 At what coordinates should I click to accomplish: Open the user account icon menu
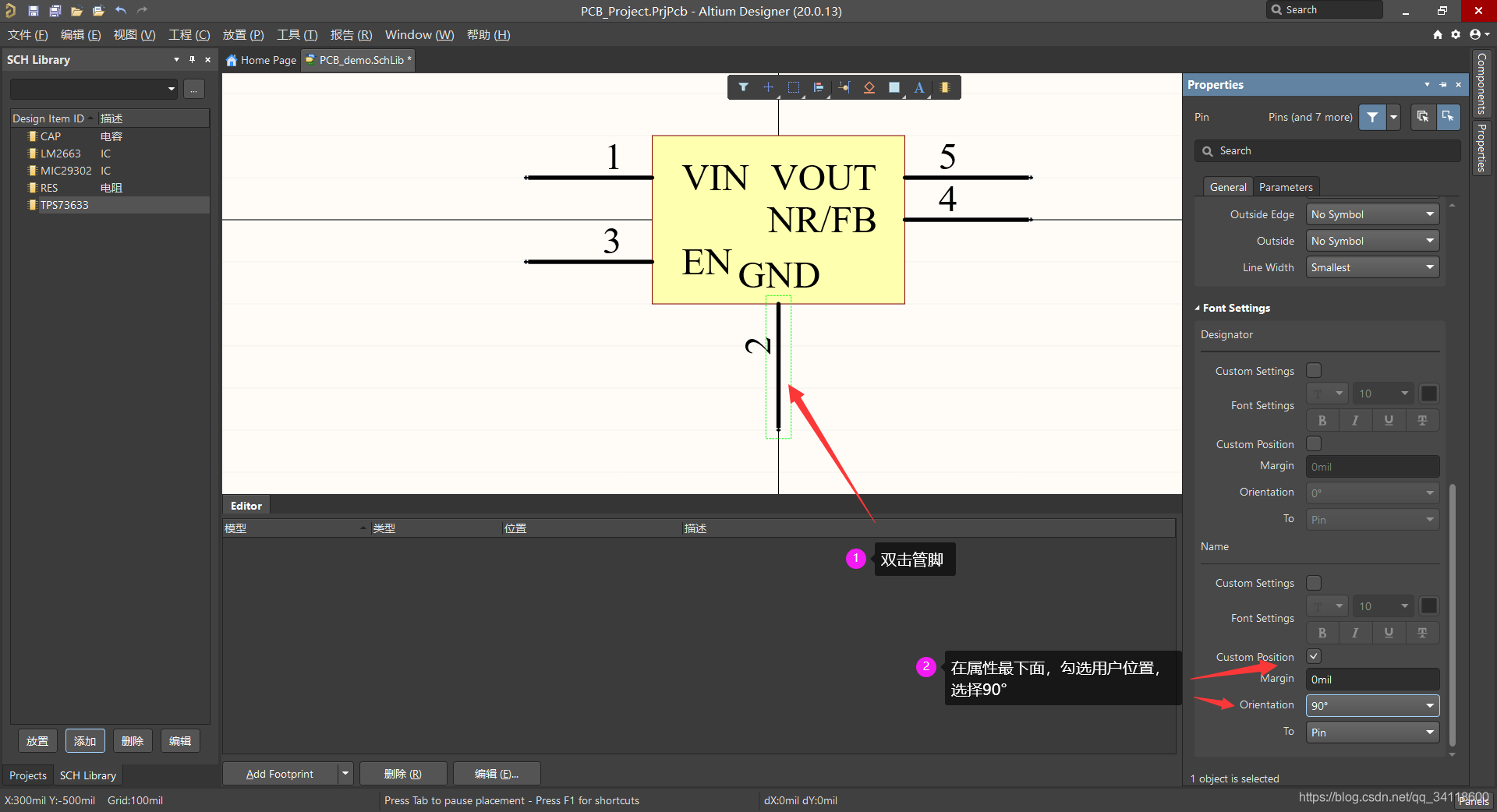point(1478,34)
